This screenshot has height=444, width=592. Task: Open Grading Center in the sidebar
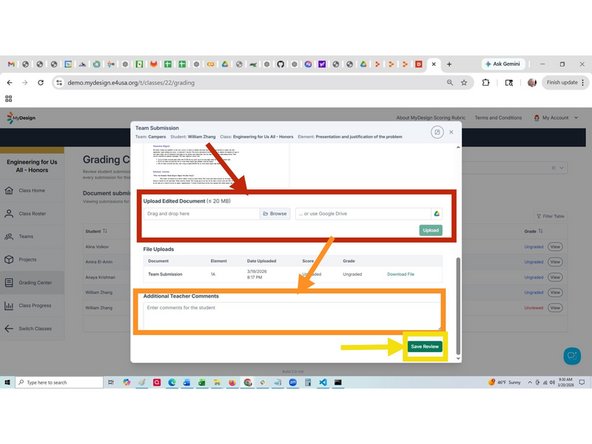tap(32, 282)
